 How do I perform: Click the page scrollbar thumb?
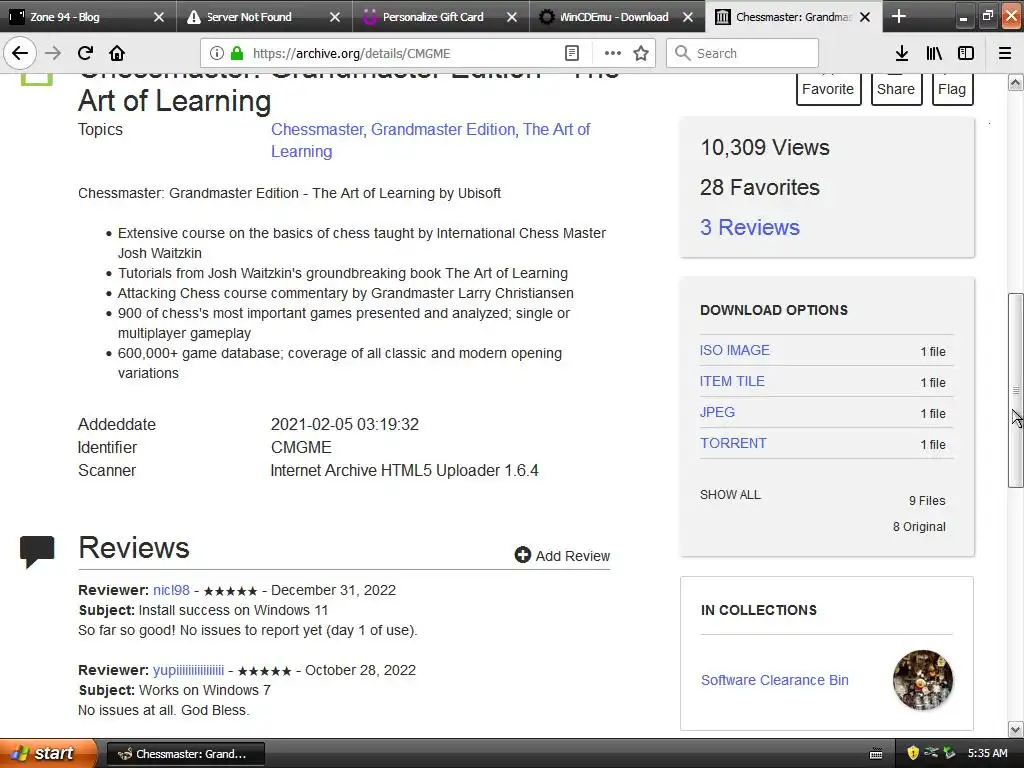1015,390
